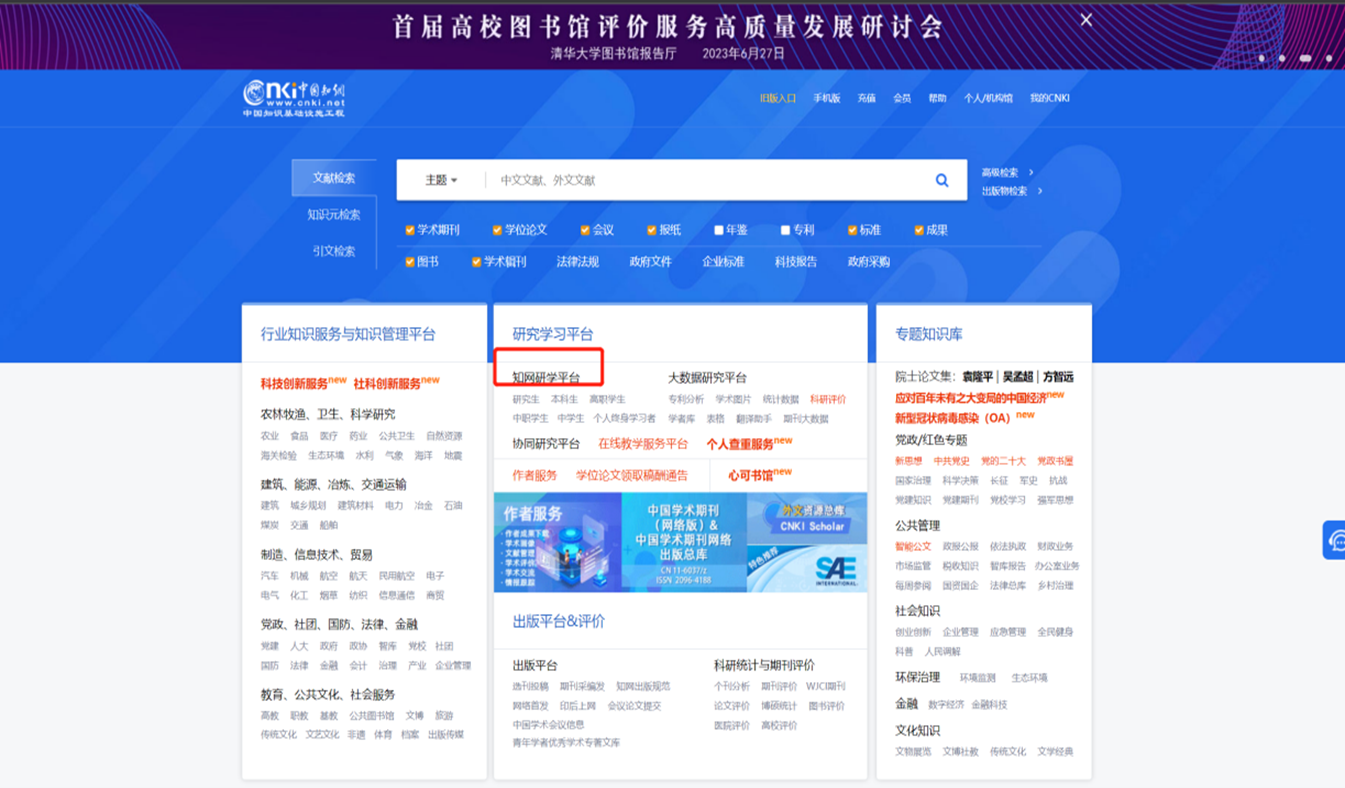1345x788 pixels.
Task: Switch to the 知识元检索 tab
Action: click(x=334, y=215)
